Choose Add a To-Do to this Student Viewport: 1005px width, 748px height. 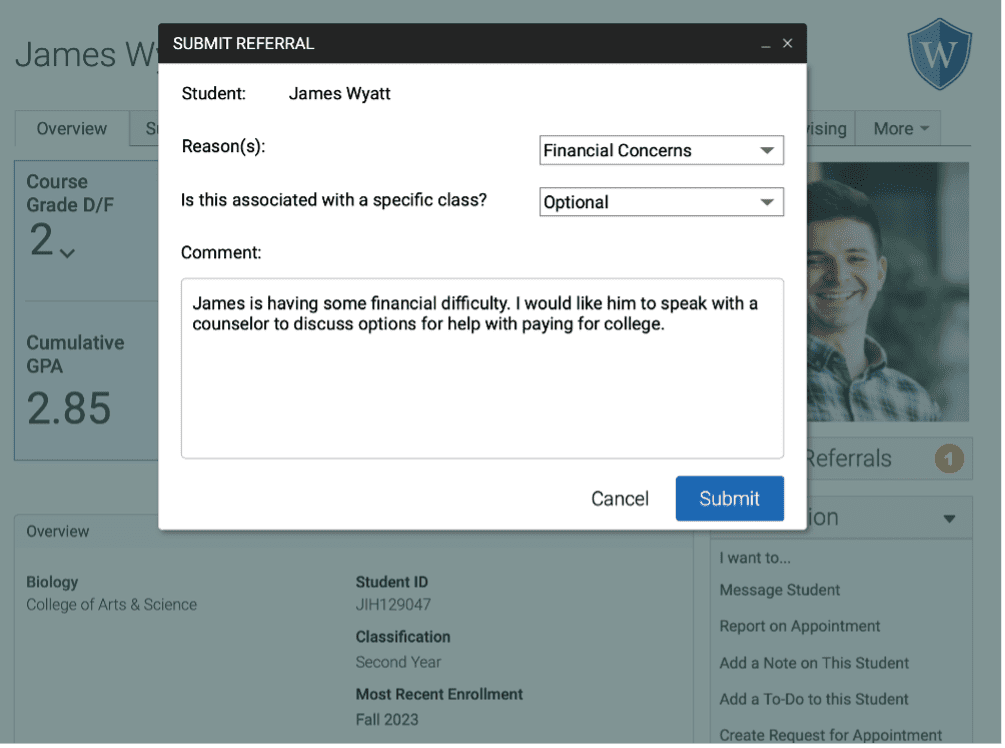(x=813, y=699)
